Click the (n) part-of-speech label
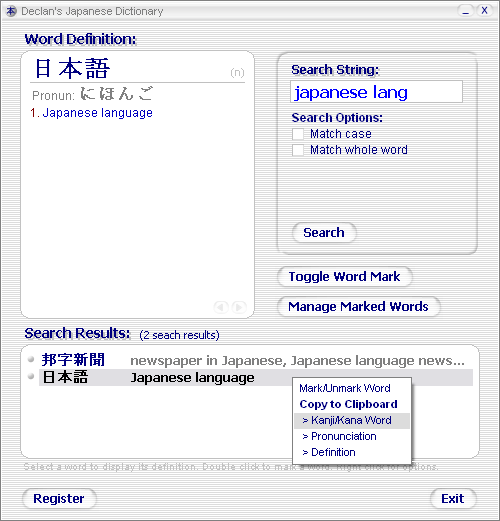 237,72
